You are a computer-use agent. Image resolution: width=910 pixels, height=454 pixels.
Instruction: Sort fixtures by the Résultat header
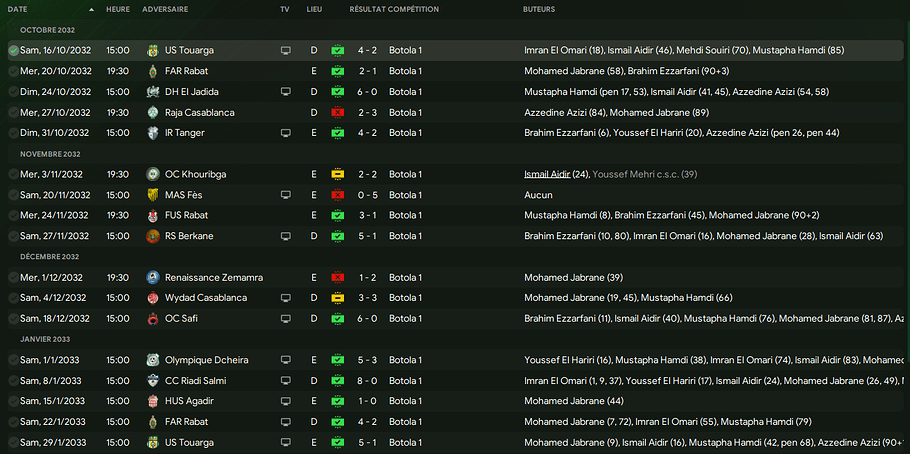366,9
